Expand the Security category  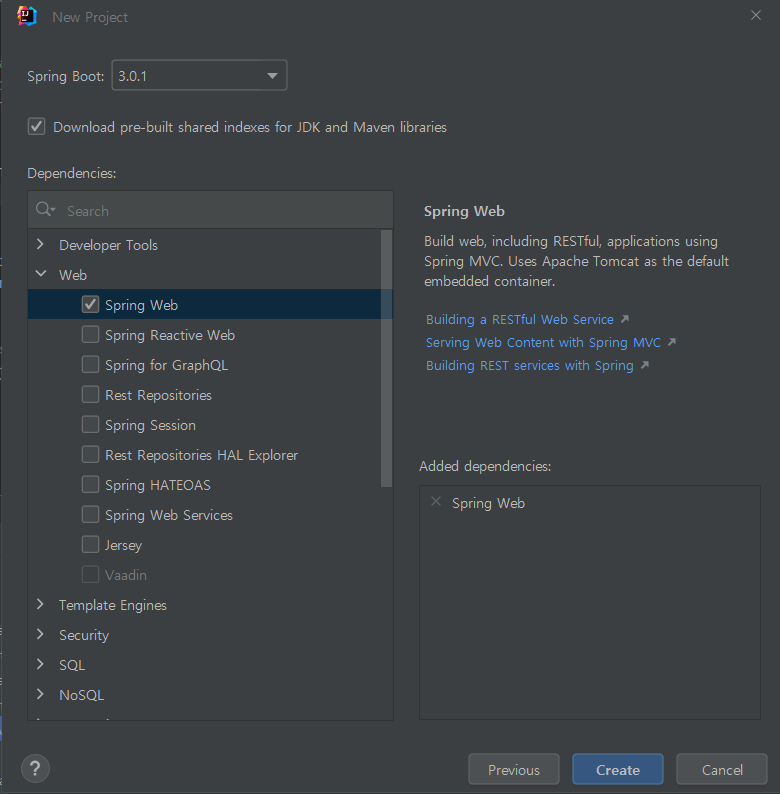[x=41, y=634]
